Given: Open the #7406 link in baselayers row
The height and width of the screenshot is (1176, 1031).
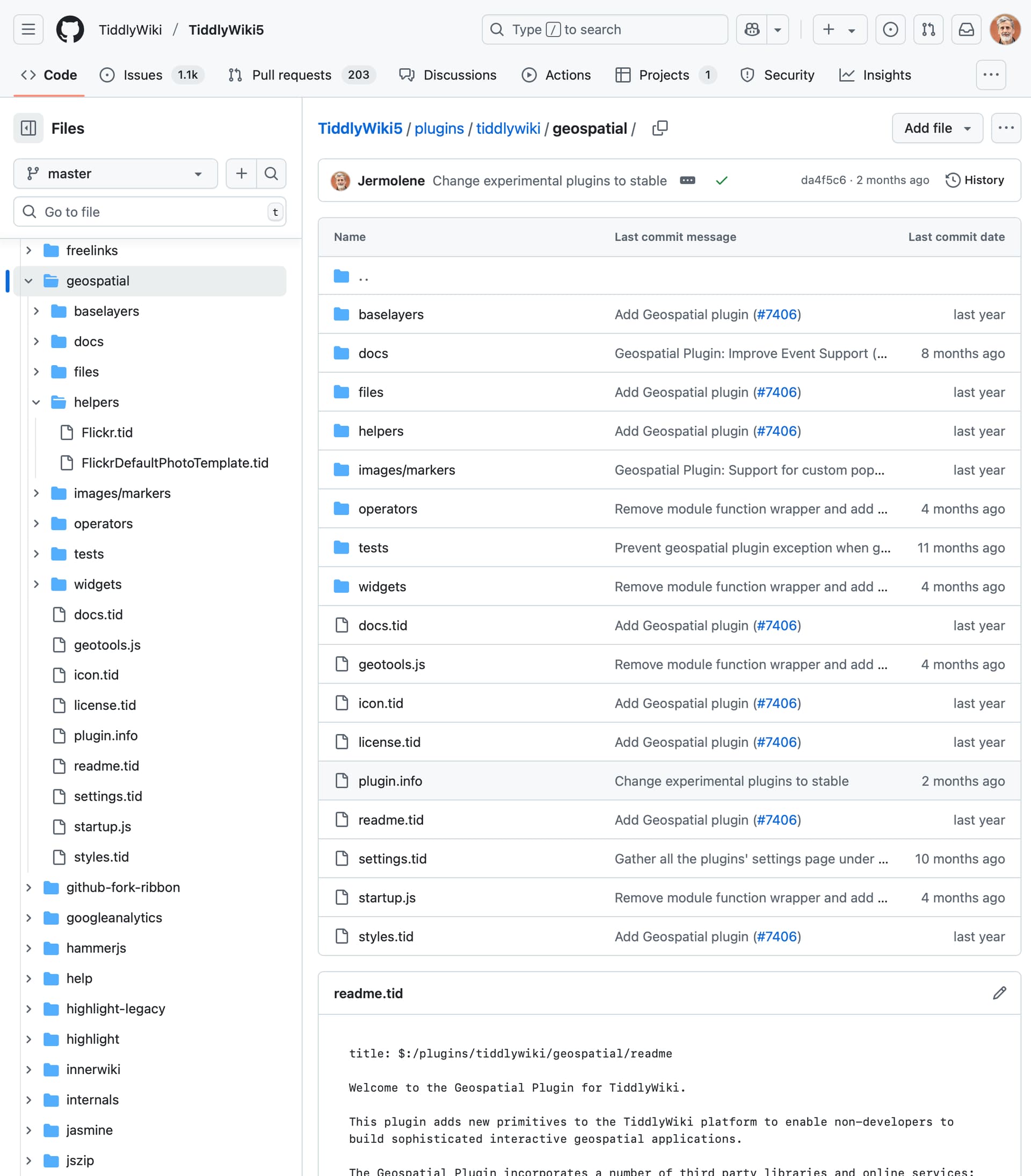Looking at the screenshot, I should click(x=776, y=314).
